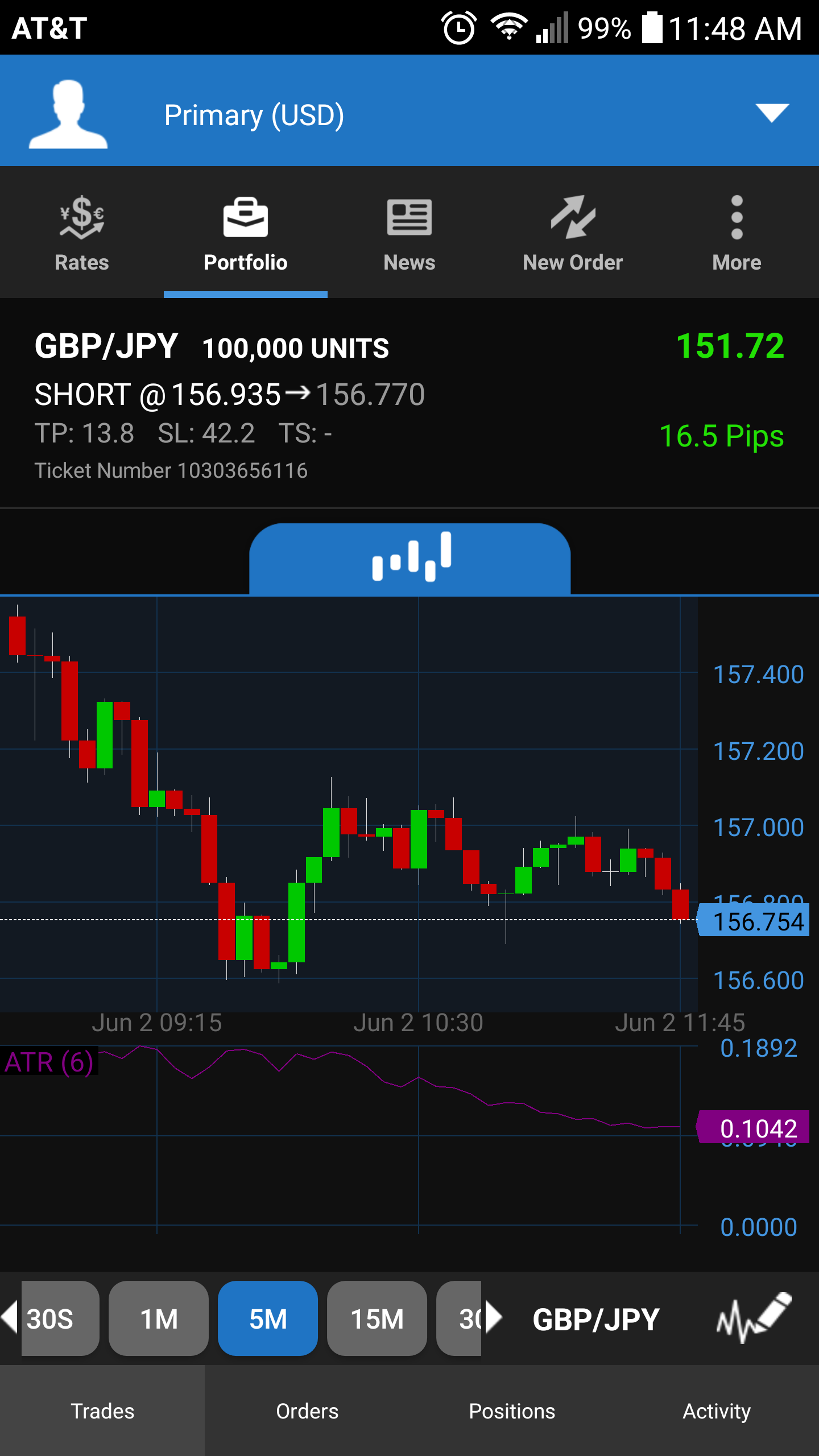Tap the 156.600 price axis label

[x=758, y=981]
